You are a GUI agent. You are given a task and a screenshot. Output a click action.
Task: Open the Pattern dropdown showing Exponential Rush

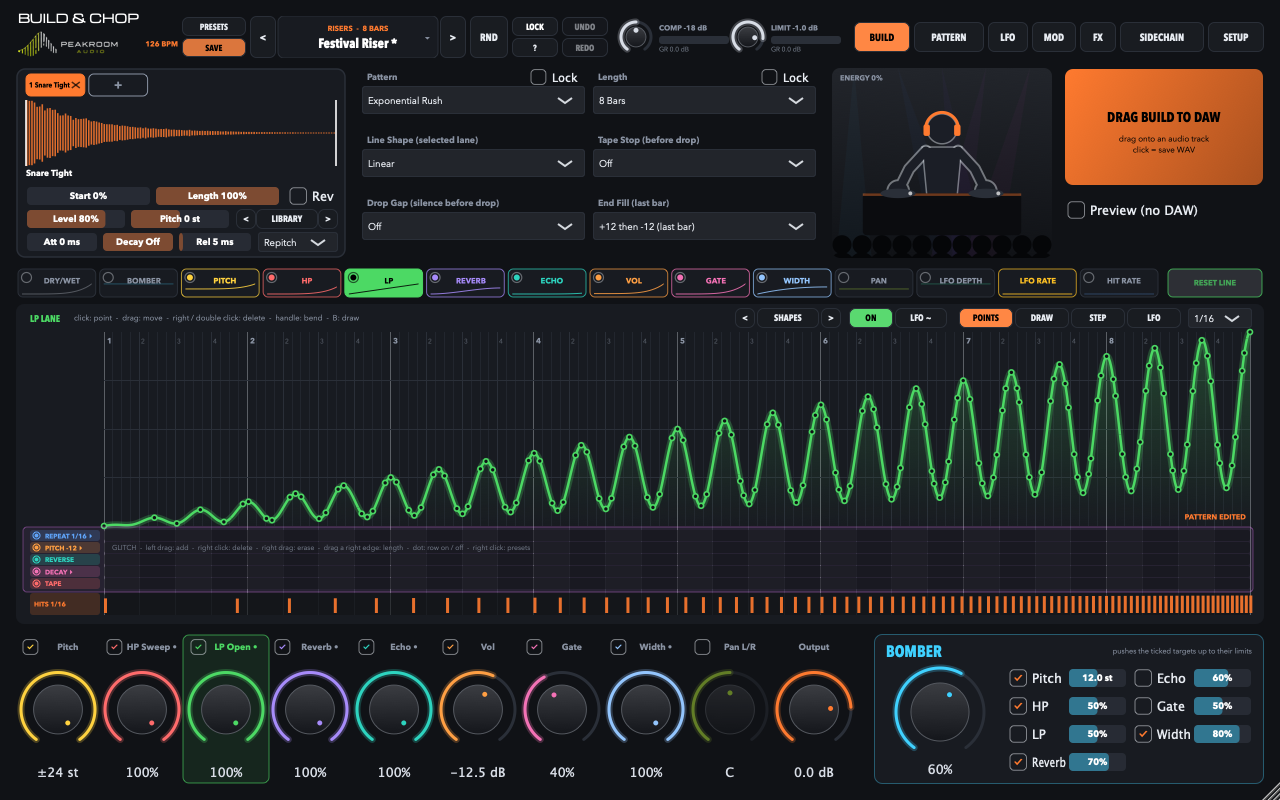(x=473, y=100)
